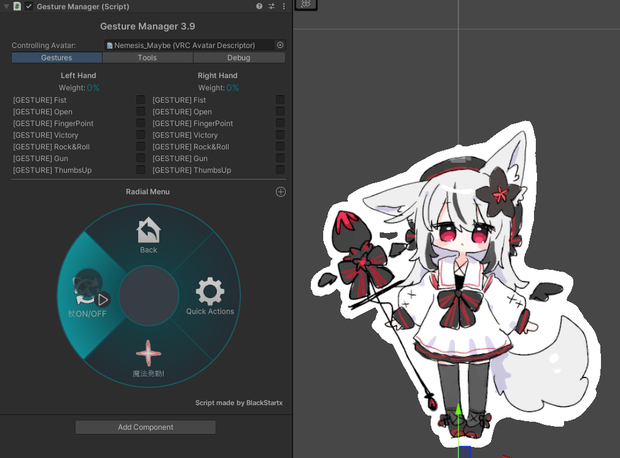Select Back in the radial menu
Image resolution: width=620 pixels, height=458 pixels.
148,235
